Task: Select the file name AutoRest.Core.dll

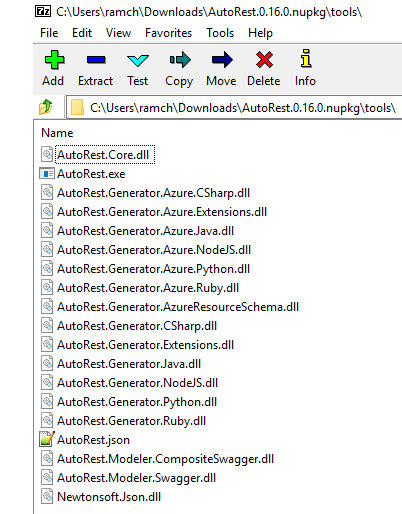Action: (103, 155)
